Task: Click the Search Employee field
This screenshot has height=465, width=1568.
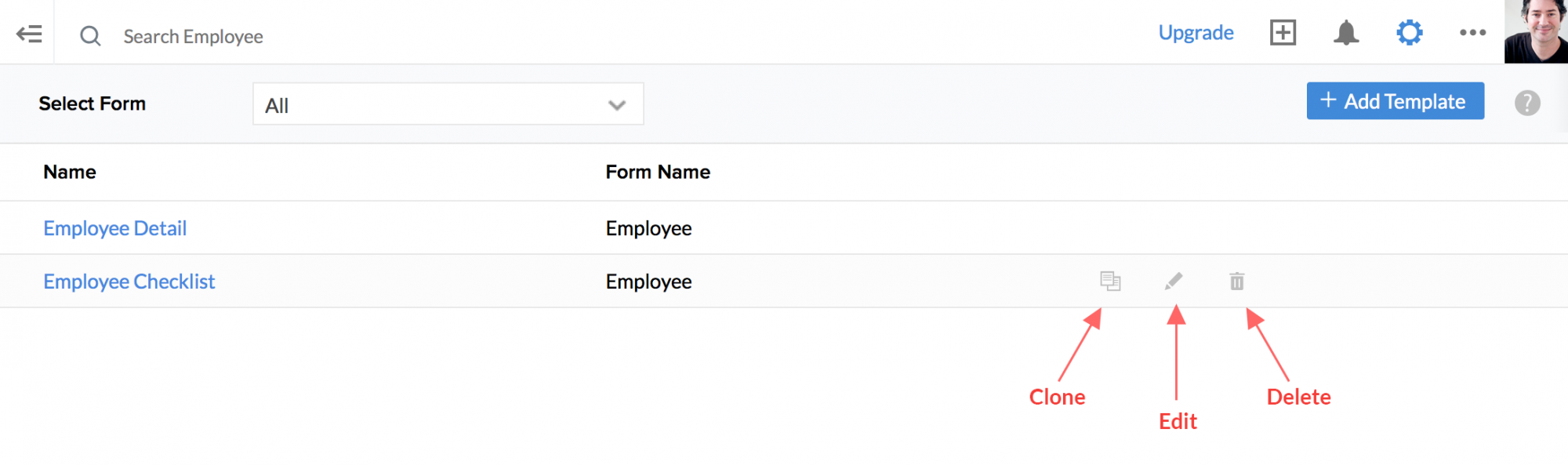Action: coord(193,37)
